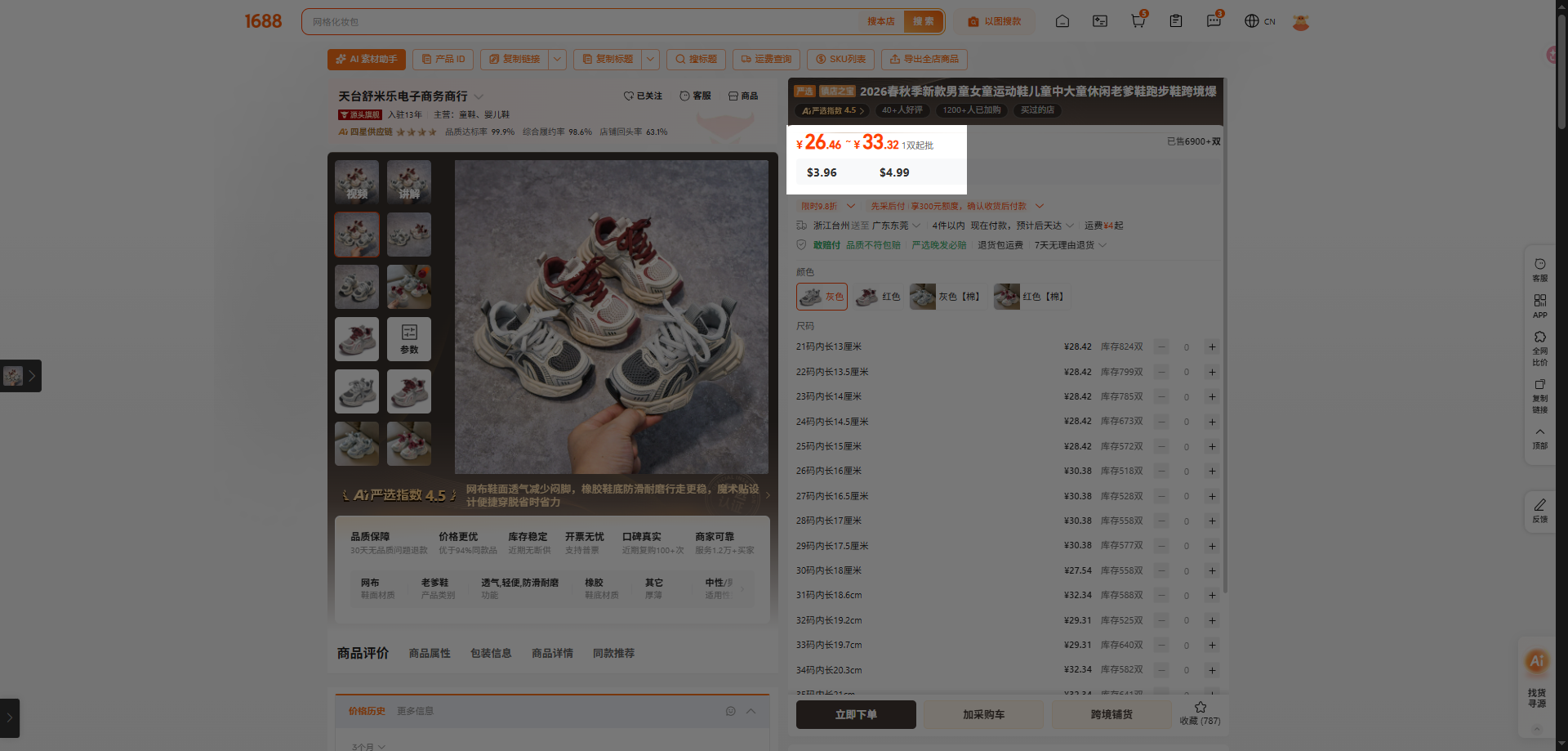Toggle the 已关注 follow heart
The height and width of the screenshot is (751, 1568).
tap(628, 96)
